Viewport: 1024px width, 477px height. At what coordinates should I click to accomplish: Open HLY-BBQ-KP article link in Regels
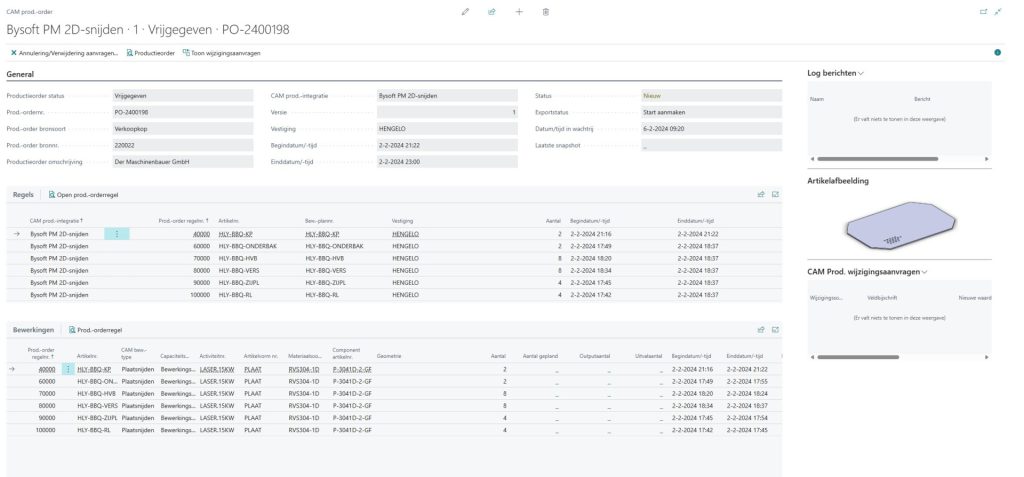point(236,233)
